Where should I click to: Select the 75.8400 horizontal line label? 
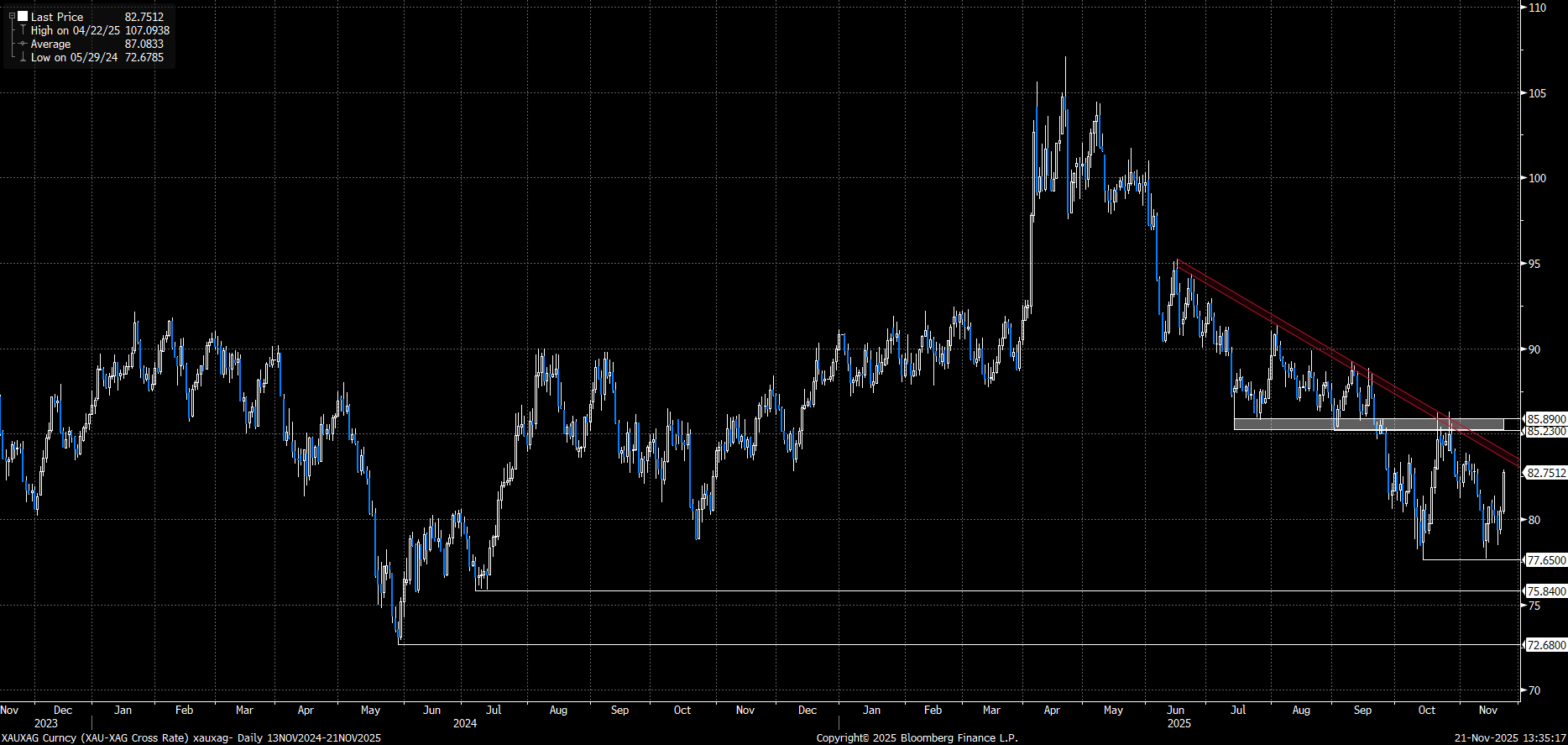pyautogui.click(x=1545, y=591)
